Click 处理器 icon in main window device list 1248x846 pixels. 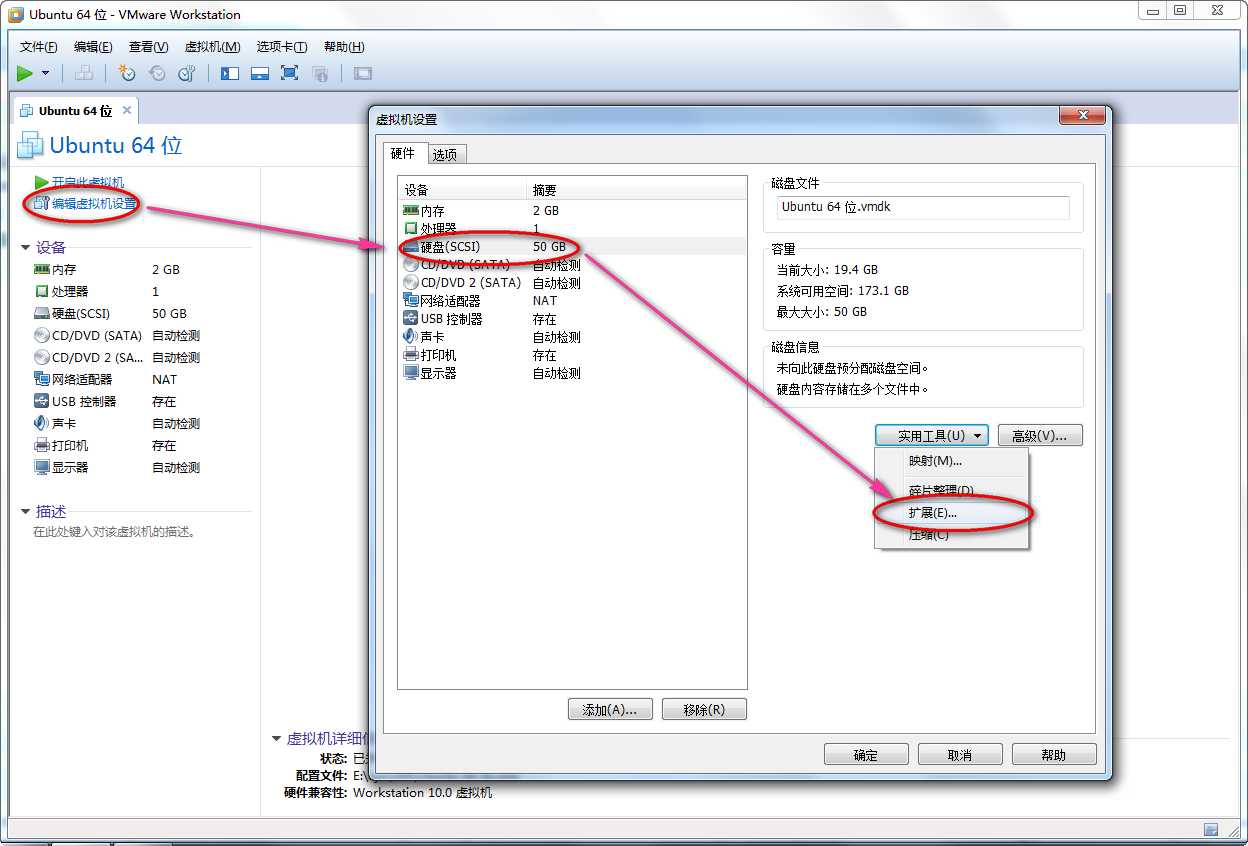click(x=42, y=292)
